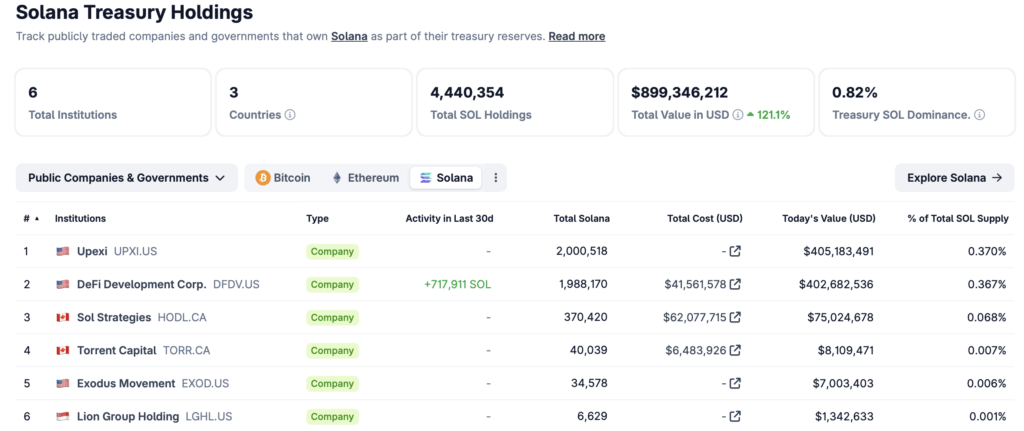Open Lion Group Holding institution link
Viewport: 1024px width, 431px height.
(x=128, y=416)
